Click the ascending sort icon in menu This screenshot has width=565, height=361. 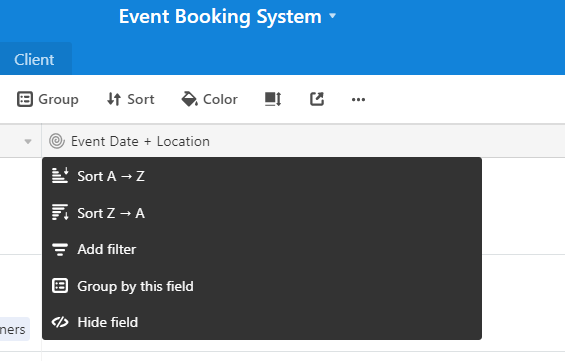click(x=60, y=176)
